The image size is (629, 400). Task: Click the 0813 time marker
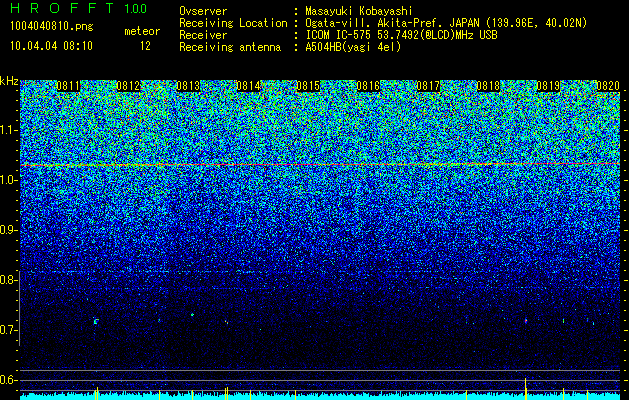pos(188,86)
